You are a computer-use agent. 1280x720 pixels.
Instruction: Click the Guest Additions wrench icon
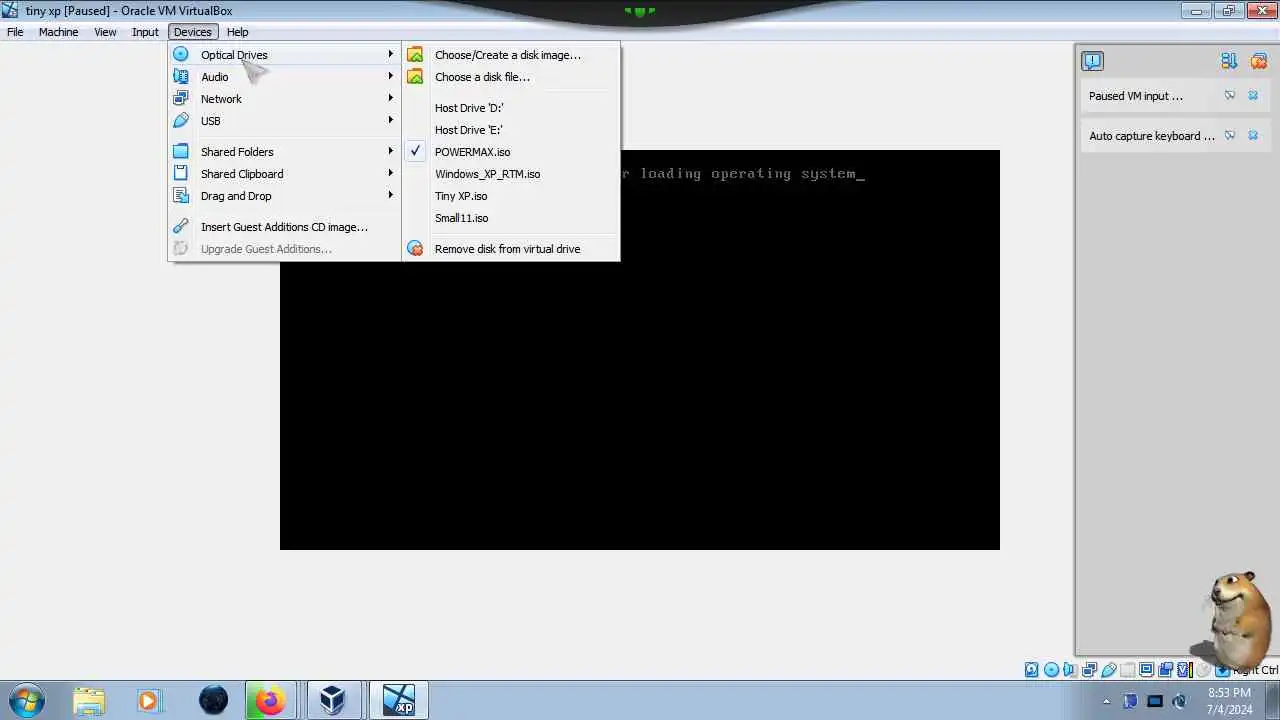[x=181, y=227]
